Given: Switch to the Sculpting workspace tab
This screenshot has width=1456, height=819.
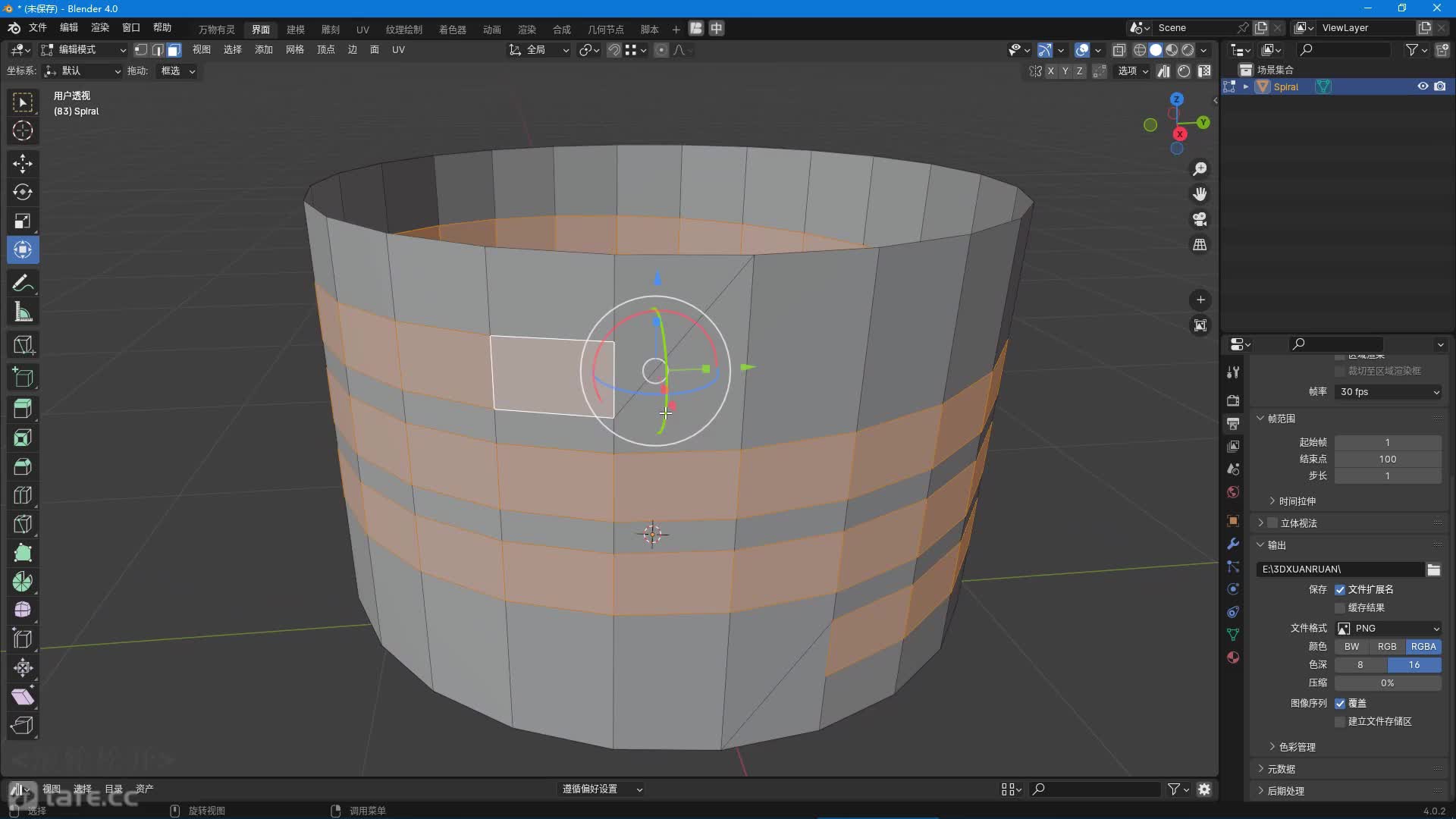Looking at the screenshot, I should (331, 30).
